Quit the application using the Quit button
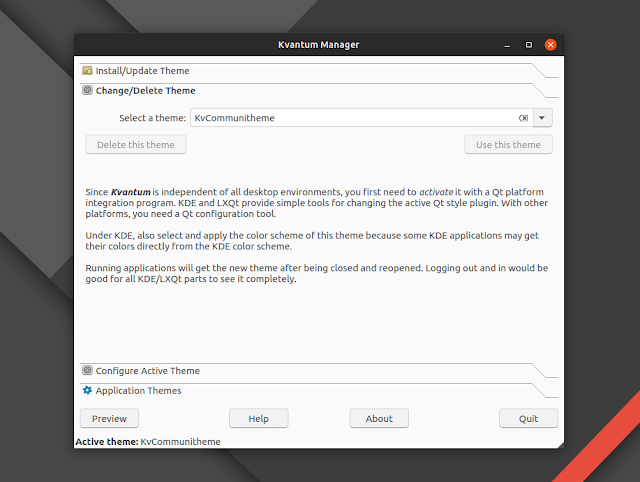 pos(528,419)
